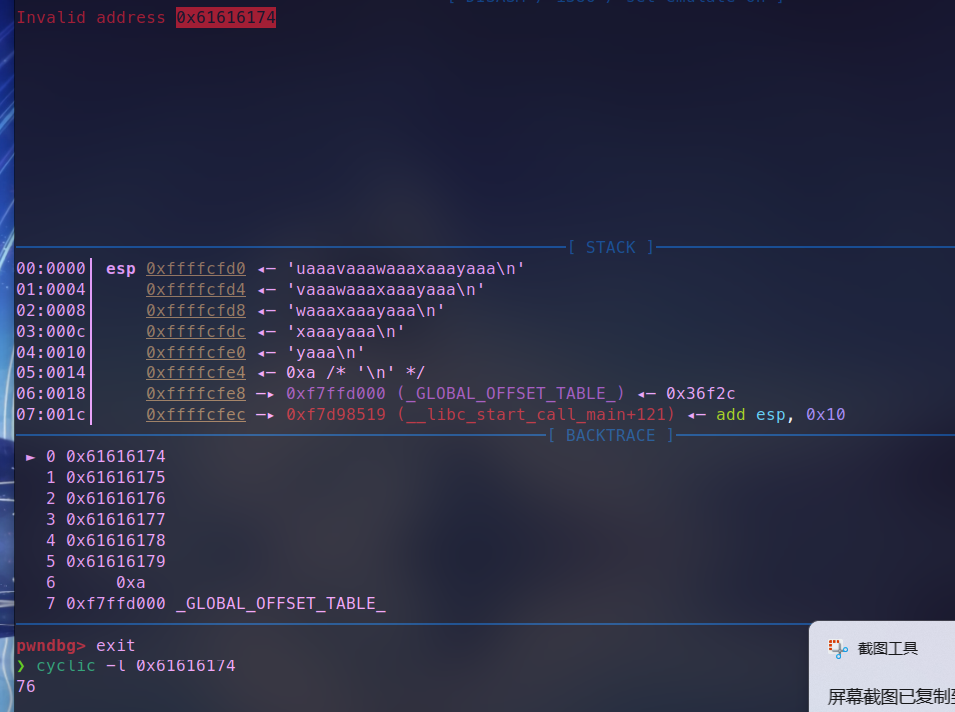This screenshot has height=712, width=955.
Task: Click backtrace frame 6 value 0xa
Action: tap(130, 583)
